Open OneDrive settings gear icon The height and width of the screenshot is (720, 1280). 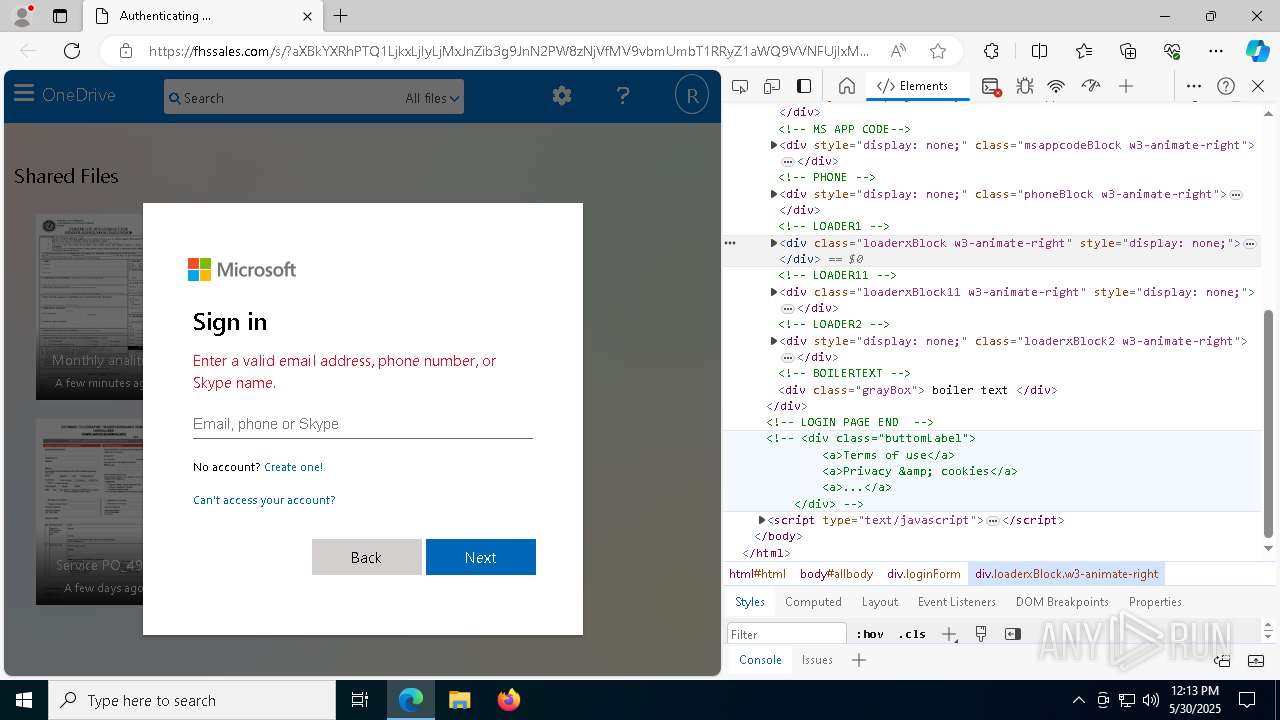click(x=562, y=96)
